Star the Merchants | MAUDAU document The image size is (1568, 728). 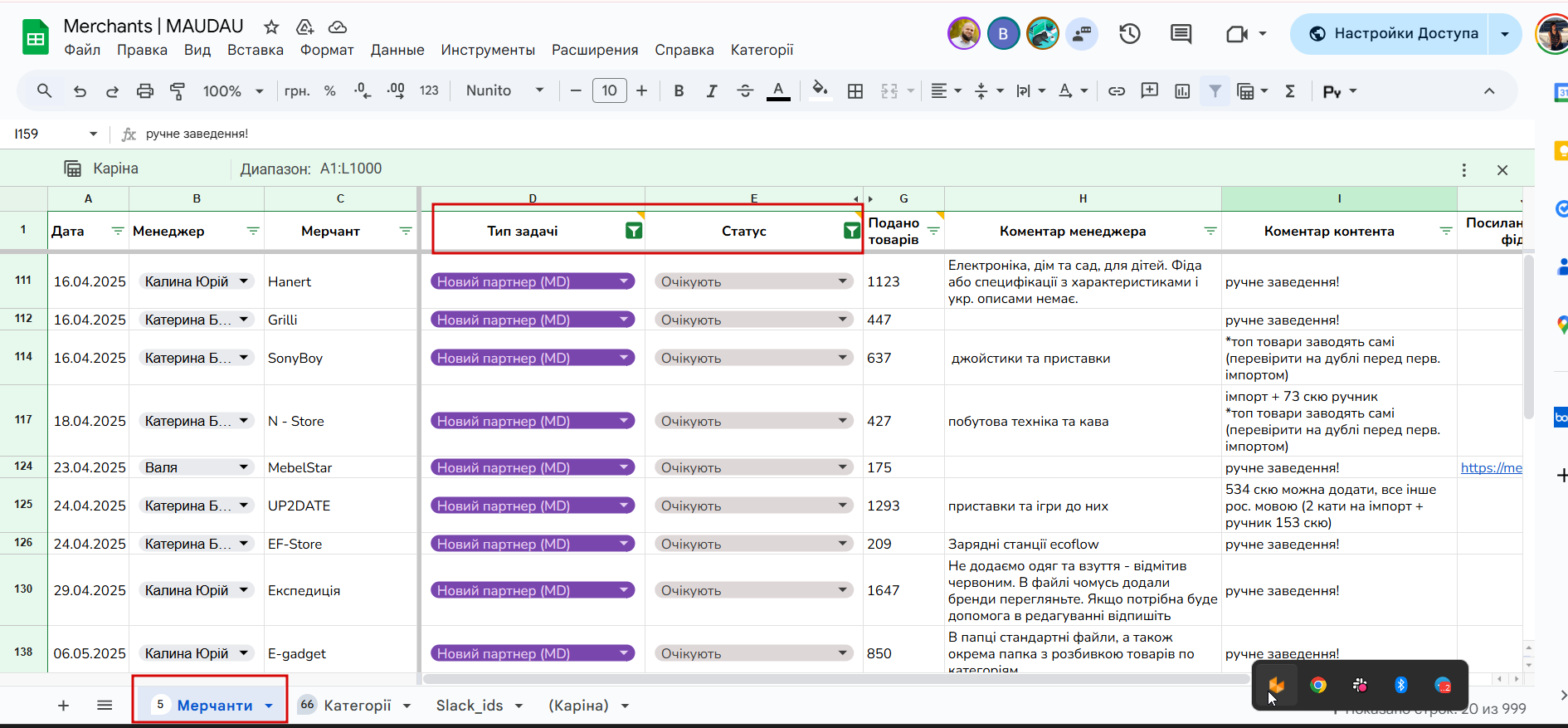(x=271, y=27)
